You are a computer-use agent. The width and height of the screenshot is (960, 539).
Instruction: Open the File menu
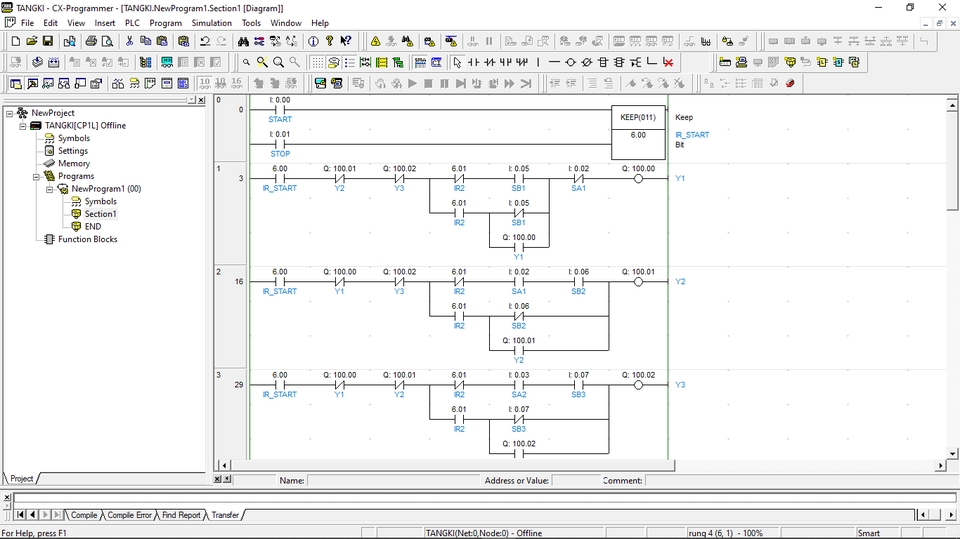[x=28, y=23]
